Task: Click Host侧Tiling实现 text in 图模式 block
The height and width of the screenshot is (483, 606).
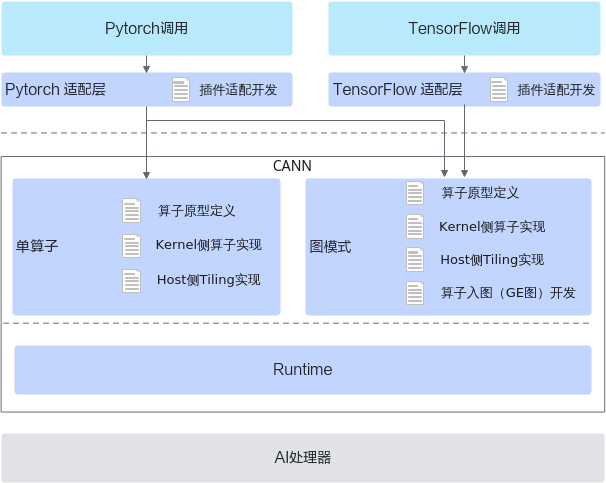Action: tap(492, 260)
